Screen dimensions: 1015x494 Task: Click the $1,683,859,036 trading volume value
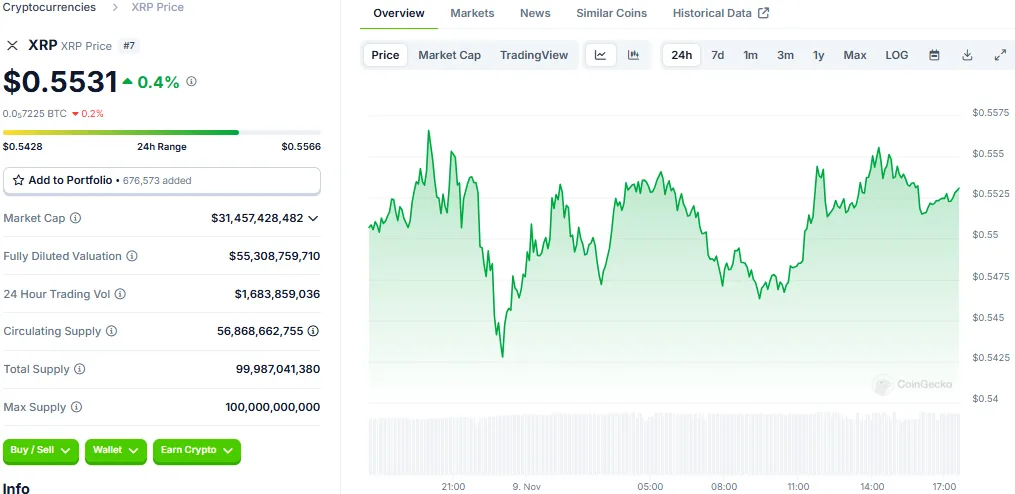click(x=277, y=294)
